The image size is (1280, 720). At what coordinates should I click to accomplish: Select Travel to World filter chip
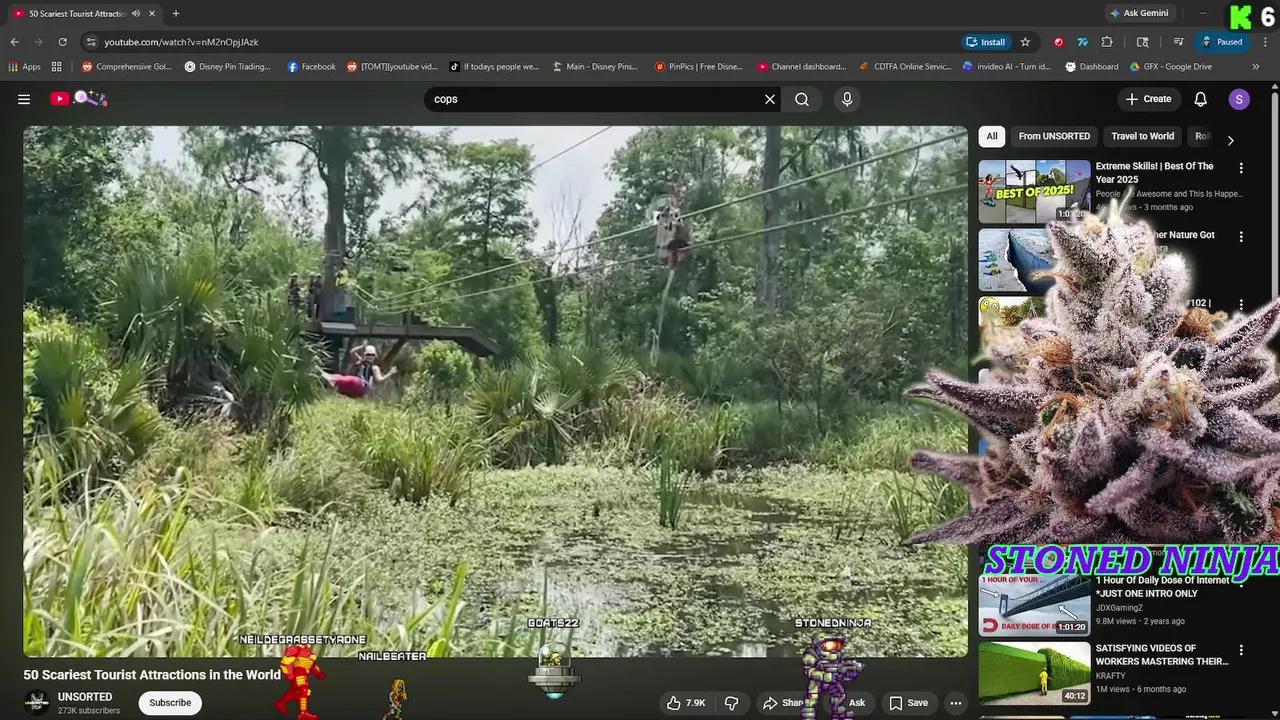(x=1142, y=136)
